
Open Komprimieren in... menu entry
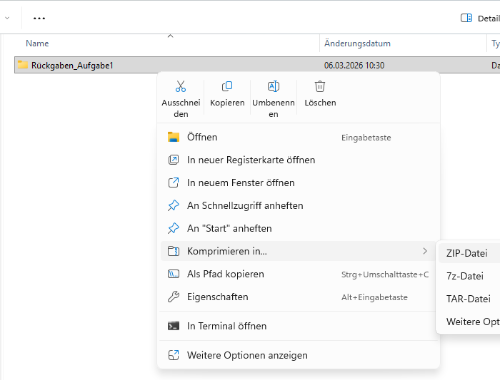(x=298, y=251)
